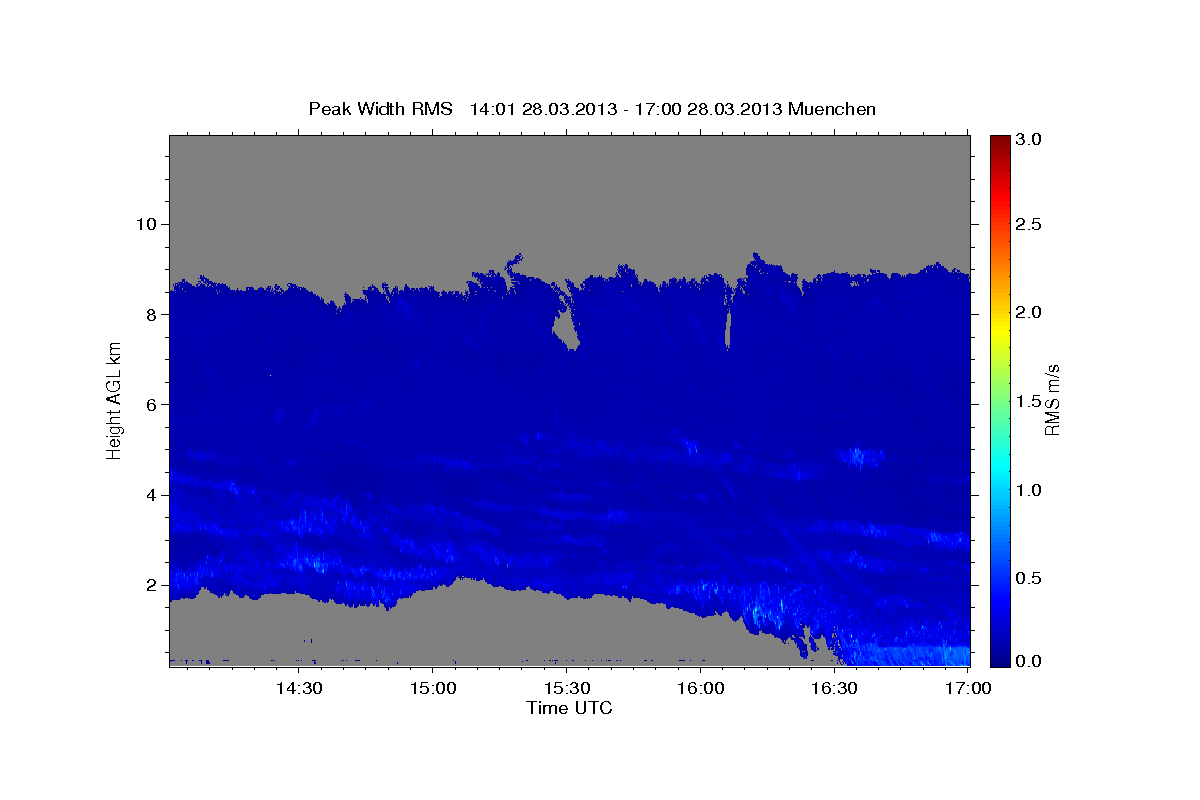
Task: Click the '16:00' time tick label
Action: (701, 689)
